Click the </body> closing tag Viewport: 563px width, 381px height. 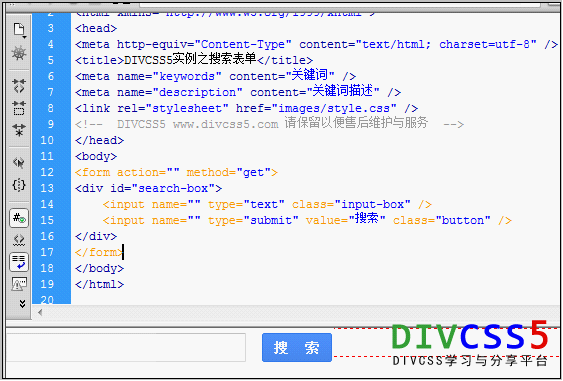99,268
